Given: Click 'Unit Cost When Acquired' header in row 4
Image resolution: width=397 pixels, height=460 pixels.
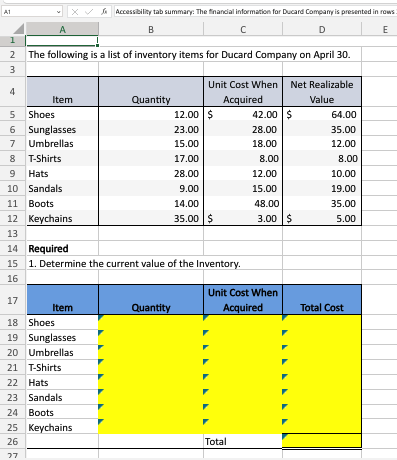Looking at the screenshot, I should 243,92.
